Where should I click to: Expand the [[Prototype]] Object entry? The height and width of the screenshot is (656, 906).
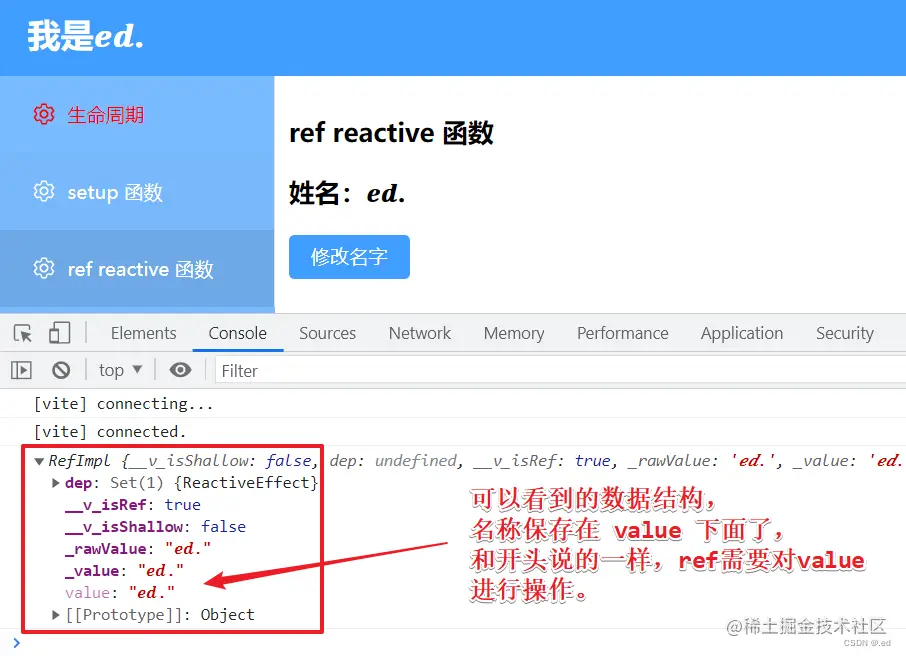click(x=56, y=614)
